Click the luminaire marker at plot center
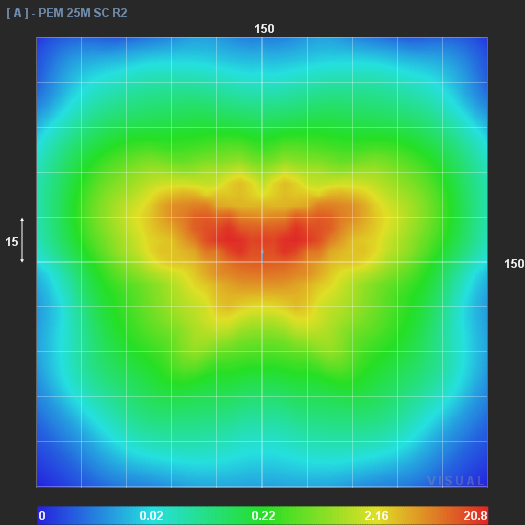Screen dimensions: 525x525 (x=262, y=256)
